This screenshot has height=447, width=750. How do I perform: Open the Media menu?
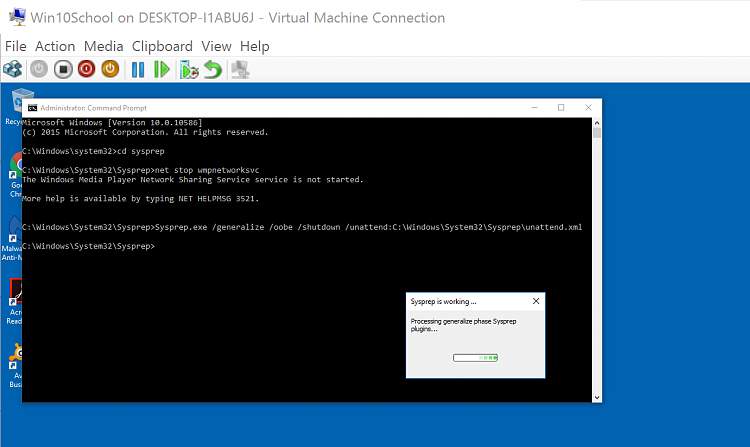103,46
